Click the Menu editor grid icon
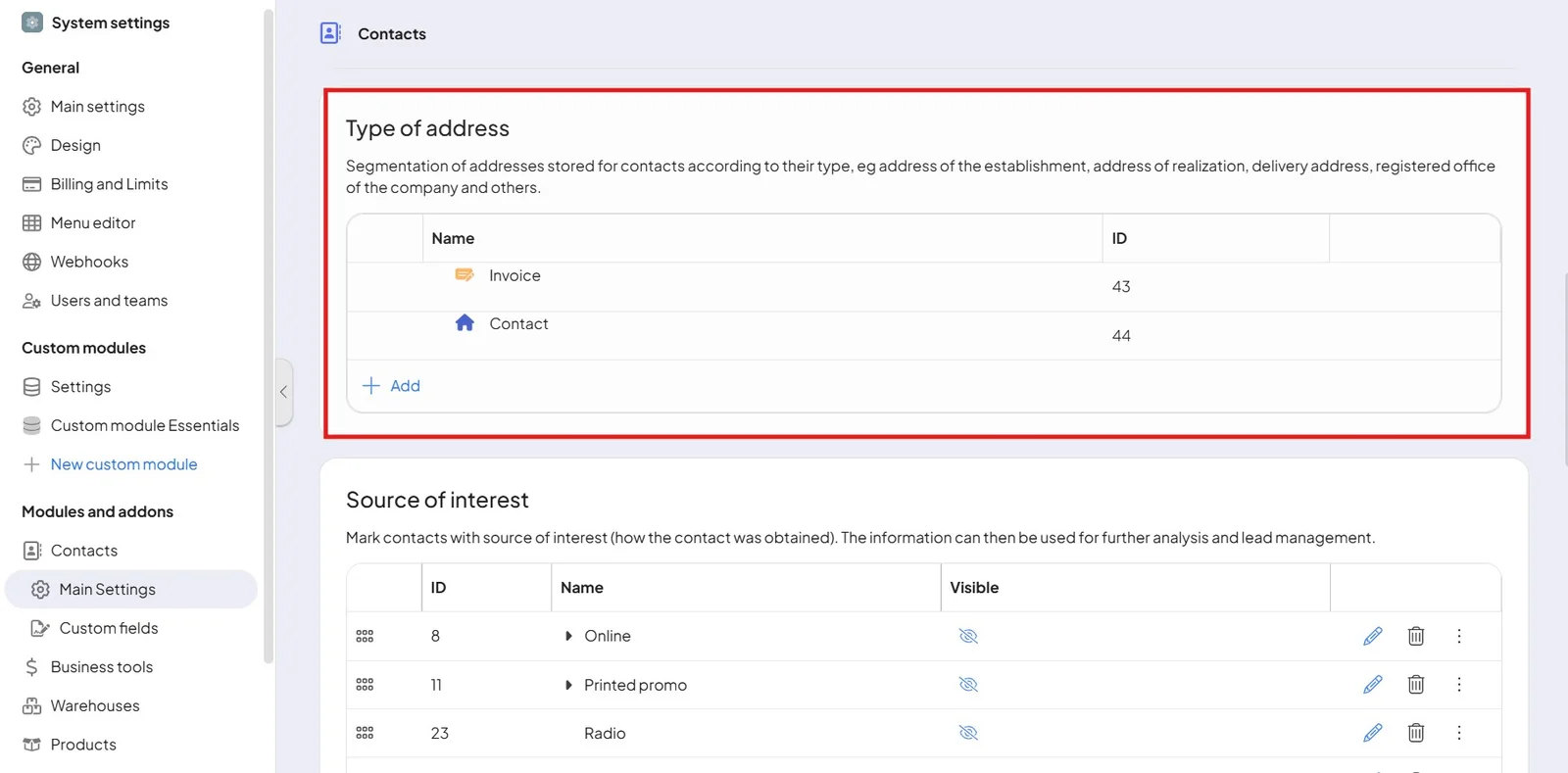This screenshot has width=1568, height=773. coord(32,223)
